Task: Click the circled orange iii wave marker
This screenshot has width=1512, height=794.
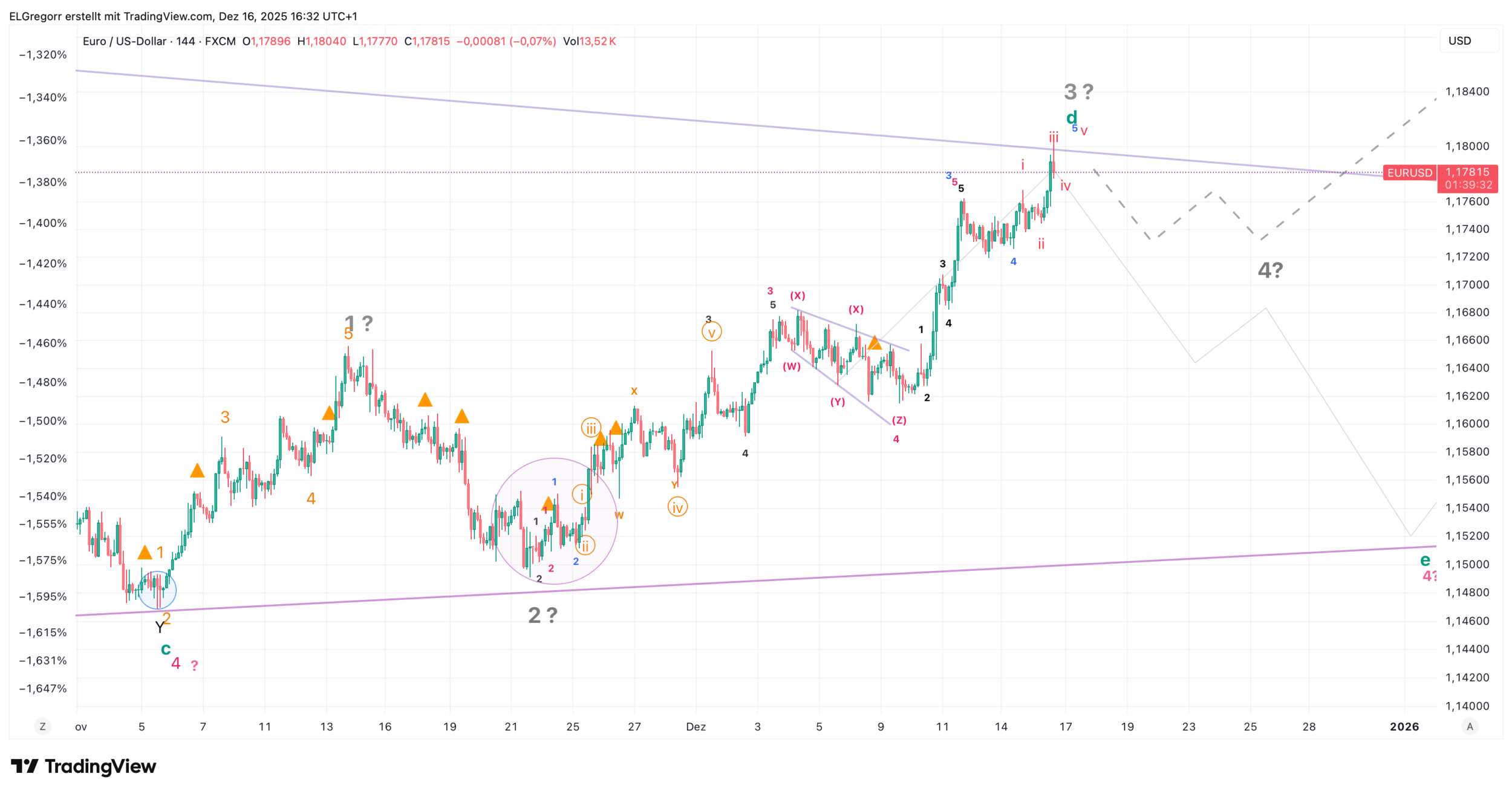Action: coord(590,428)
